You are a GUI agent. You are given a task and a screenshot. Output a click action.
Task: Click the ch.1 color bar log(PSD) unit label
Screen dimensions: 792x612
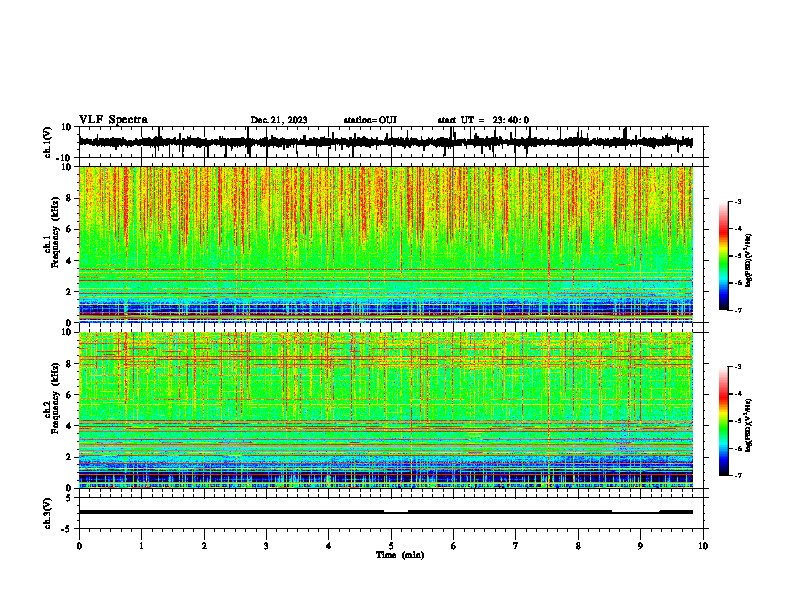(749, 261)
